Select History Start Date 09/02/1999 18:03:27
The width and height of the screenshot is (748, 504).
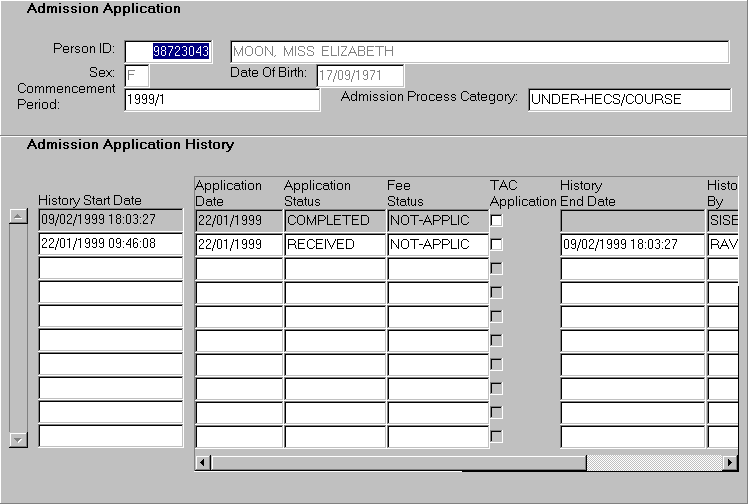[x=110, y=220]
